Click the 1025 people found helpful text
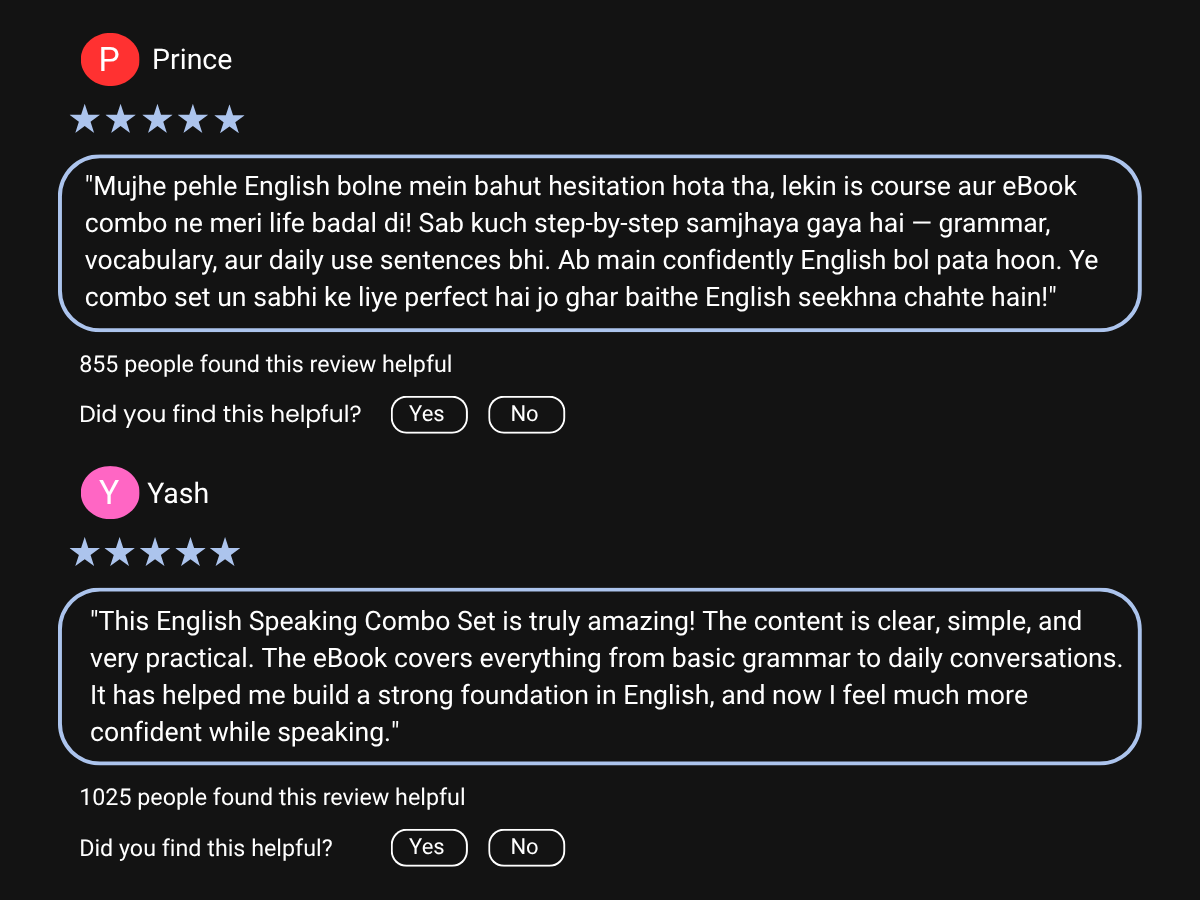The image size is (1200, 900). click(272, 797)
